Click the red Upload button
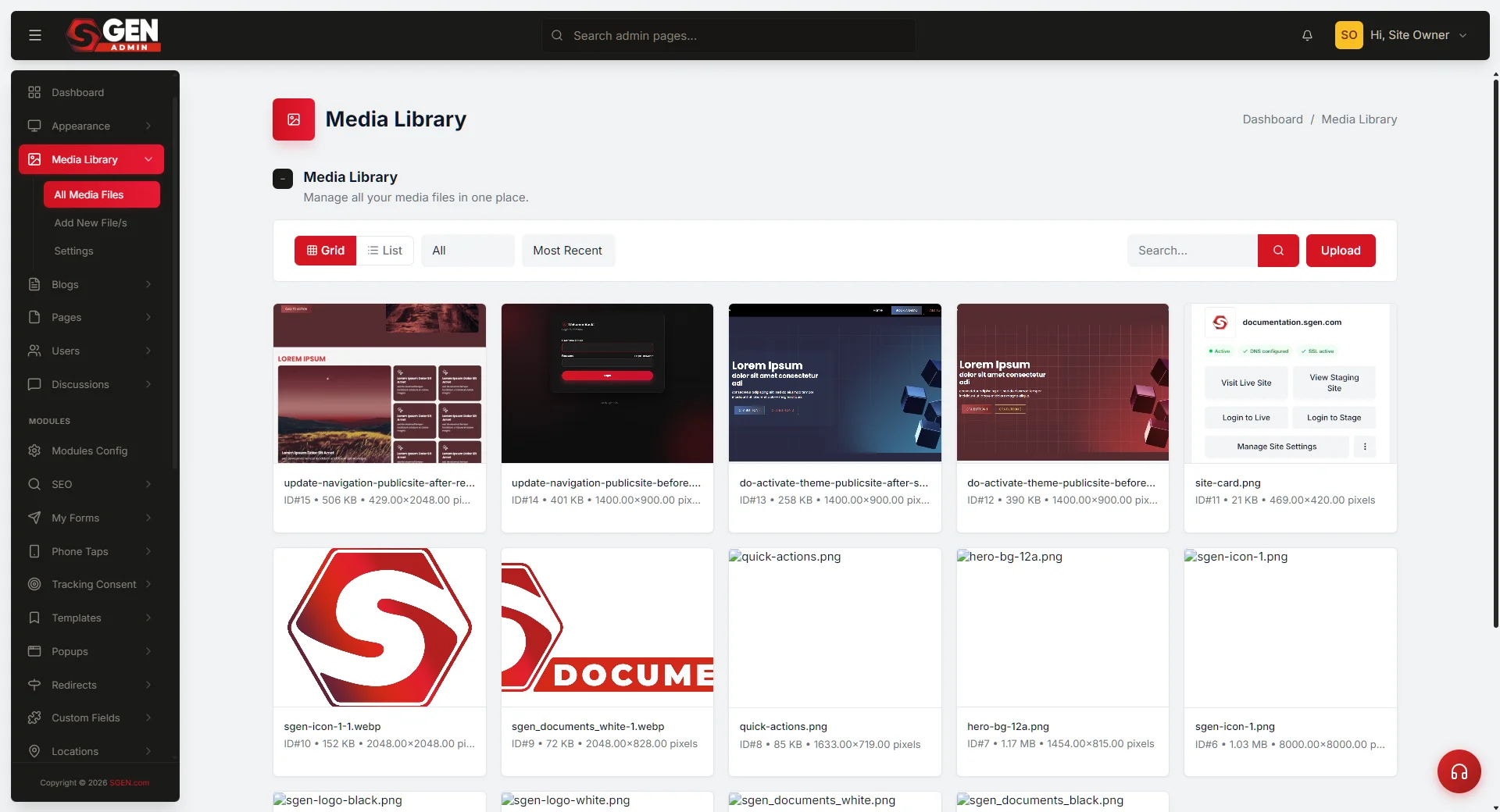 click(1341, 251)
